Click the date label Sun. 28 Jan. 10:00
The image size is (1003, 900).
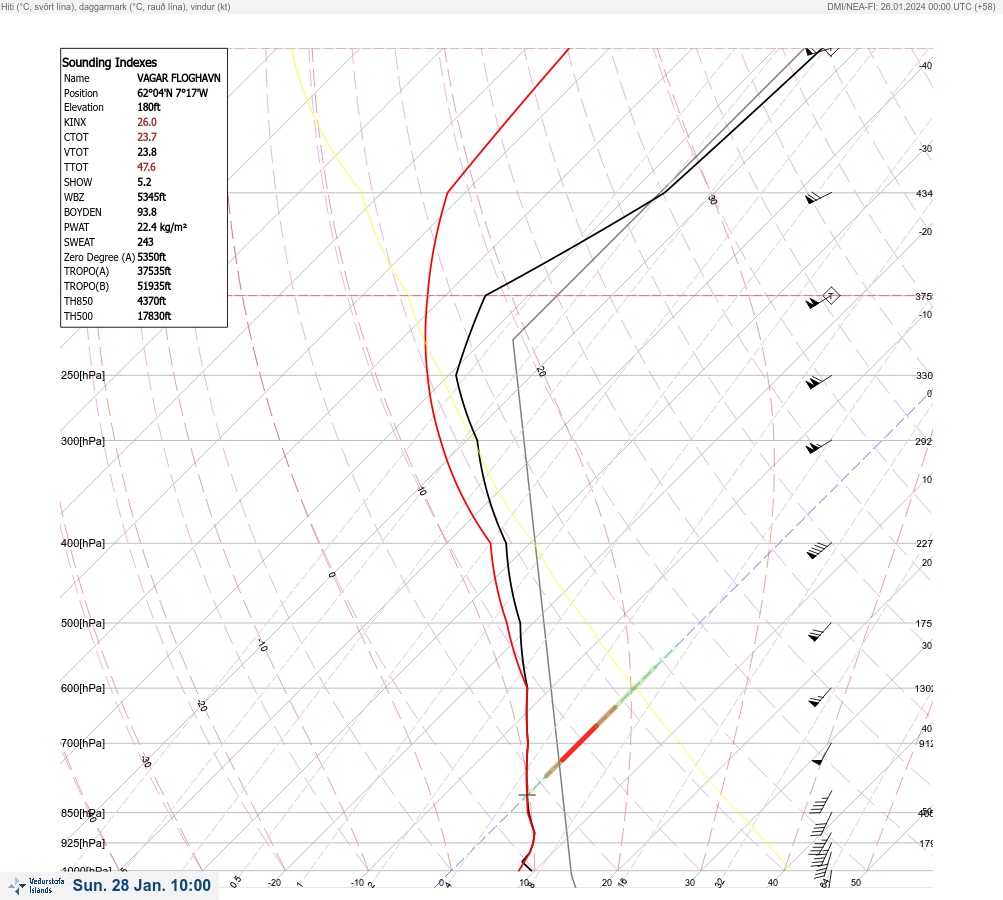(141, 885)
